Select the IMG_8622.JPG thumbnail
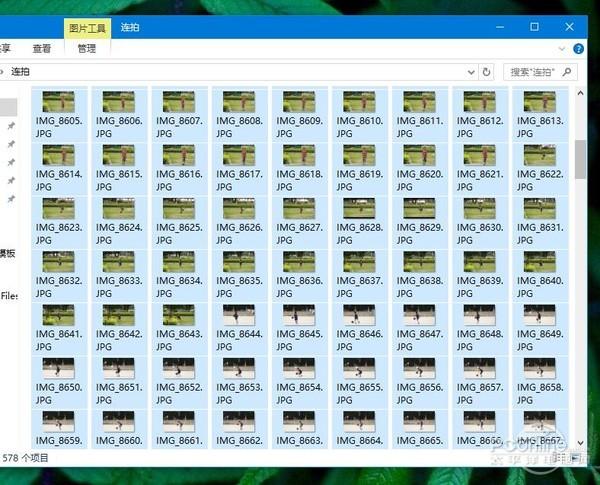This screenshot has width=600, height=485. click(540, 155)
